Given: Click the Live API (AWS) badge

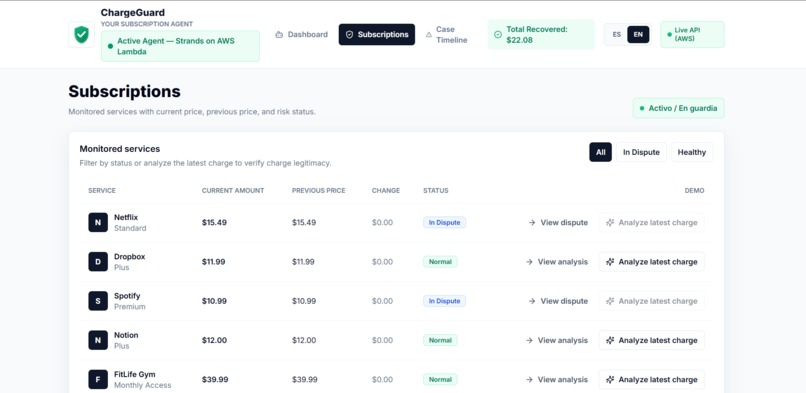Looking at the screenshot, I should click(692, 34).
